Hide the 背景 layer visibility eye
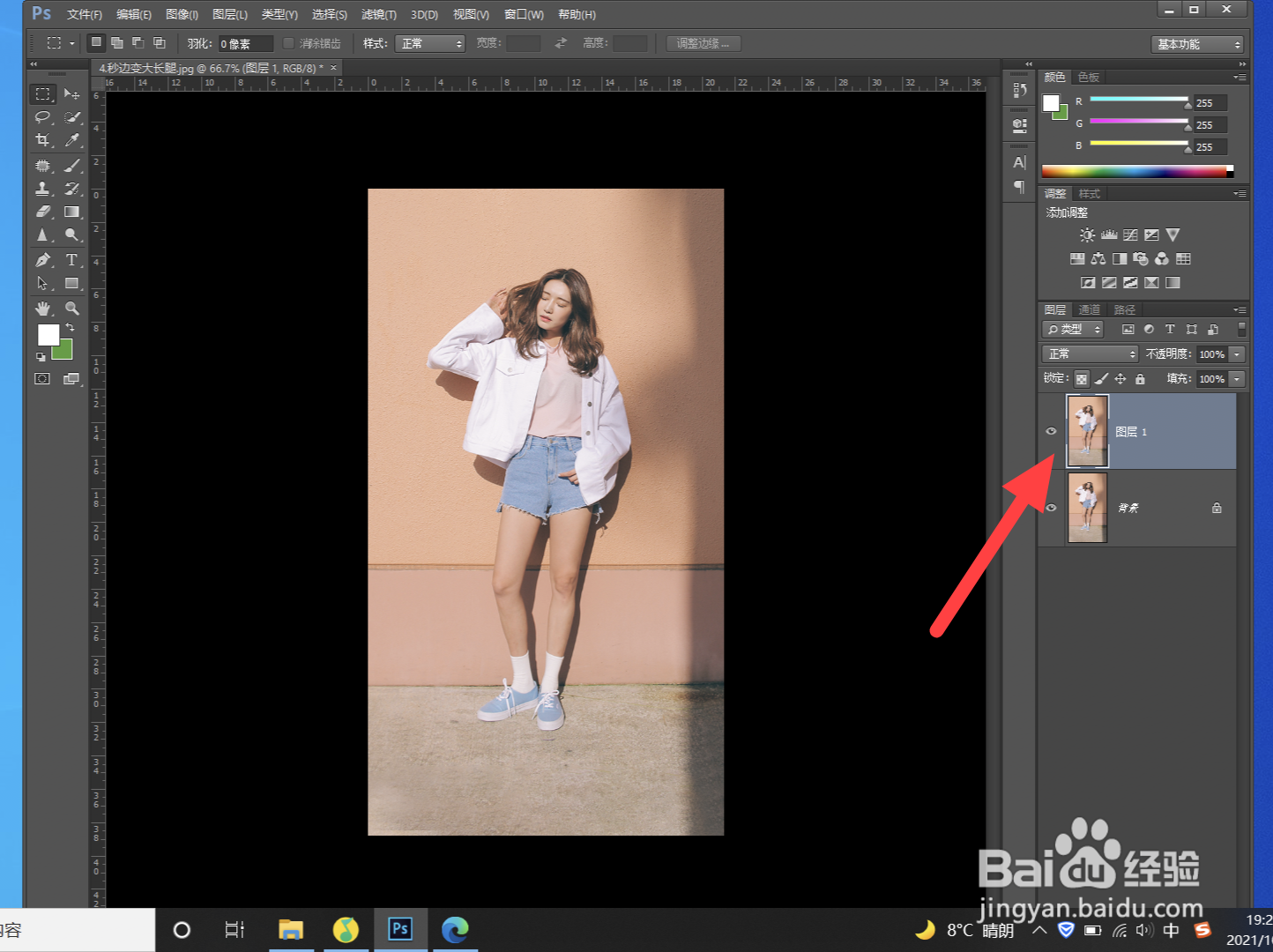Image resolution: width=1273 pixels, height=952 pixels. [x=1051, y=508]
